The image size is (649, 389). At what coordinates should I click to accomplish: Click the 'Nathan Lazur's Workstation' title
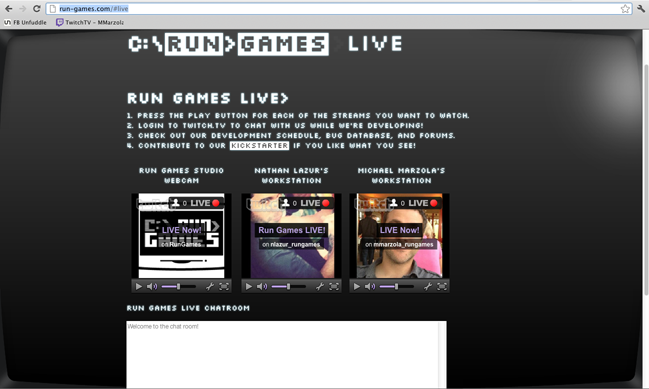pos(291,175)
